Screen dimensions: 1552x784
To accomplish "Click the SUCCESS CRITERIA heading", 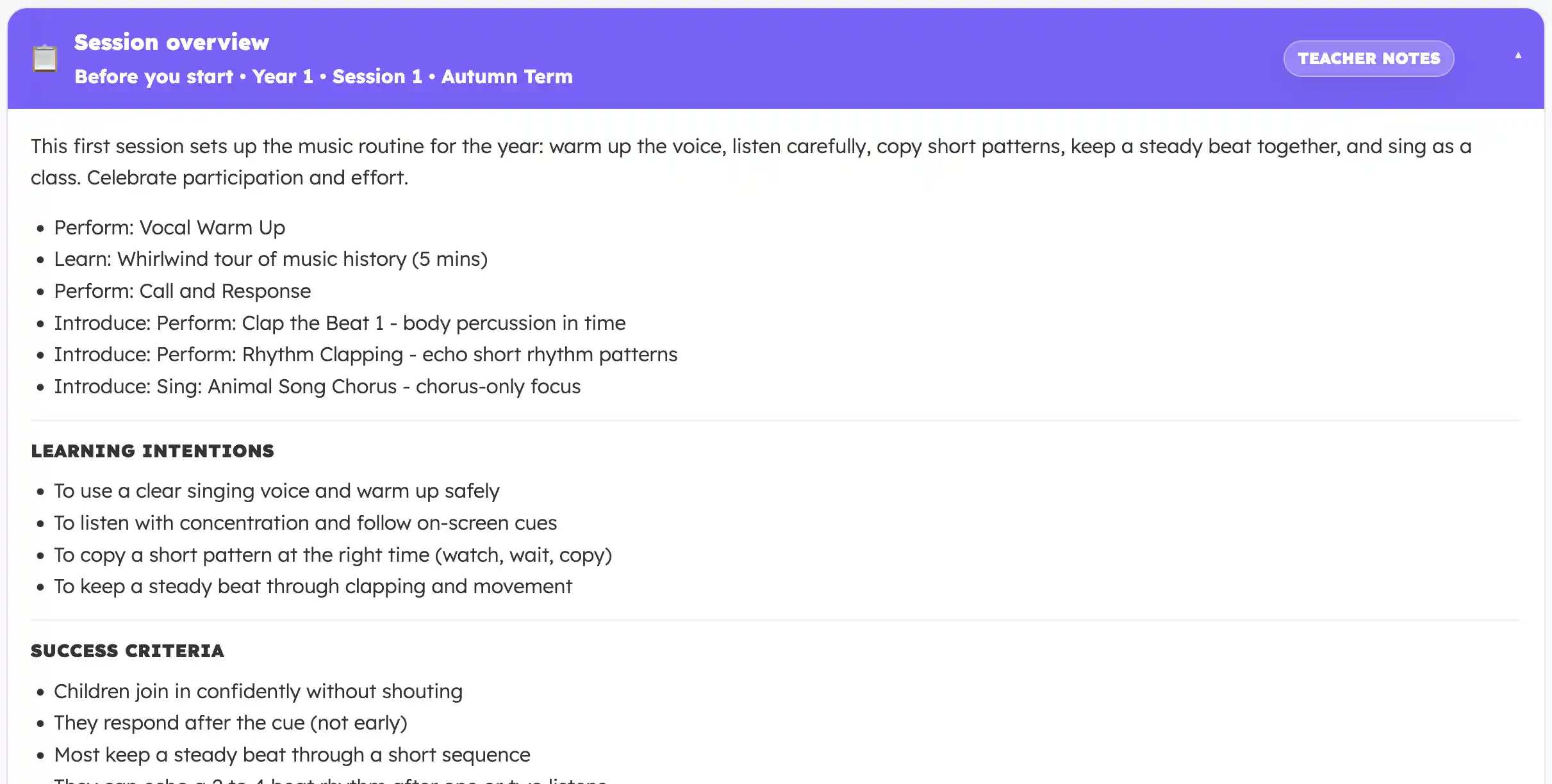I will (x=128, y=651).
